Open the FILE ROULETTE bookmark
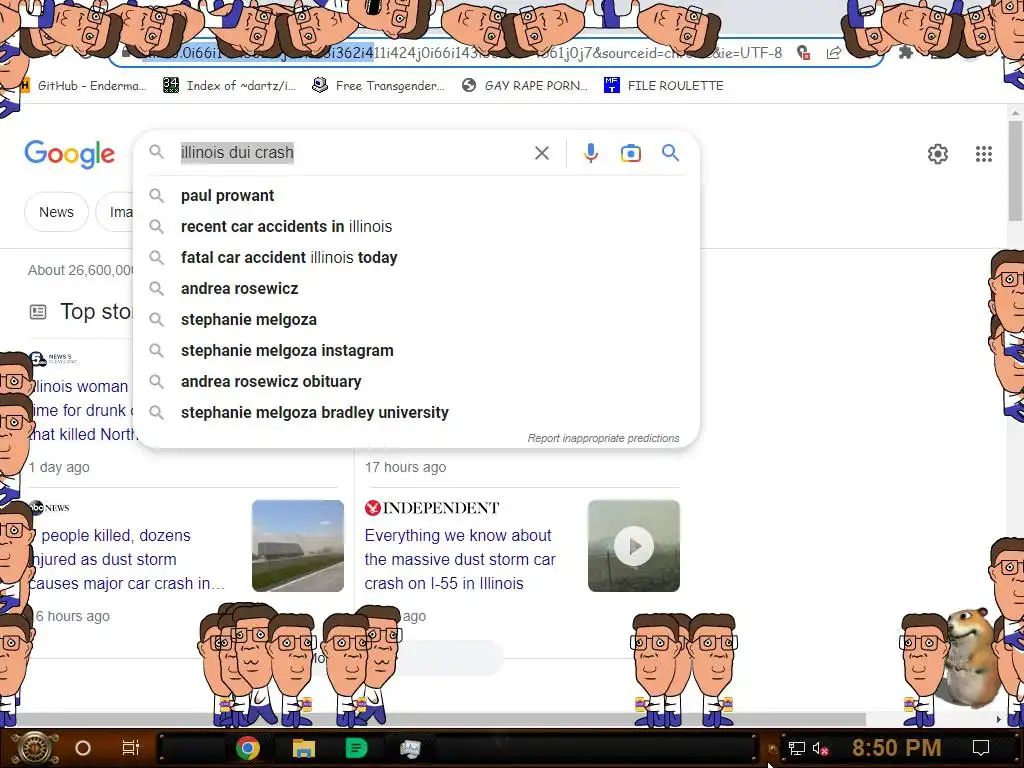Image resolution: width=1024 pixels, height=768 pixels. tap(664, 86)
